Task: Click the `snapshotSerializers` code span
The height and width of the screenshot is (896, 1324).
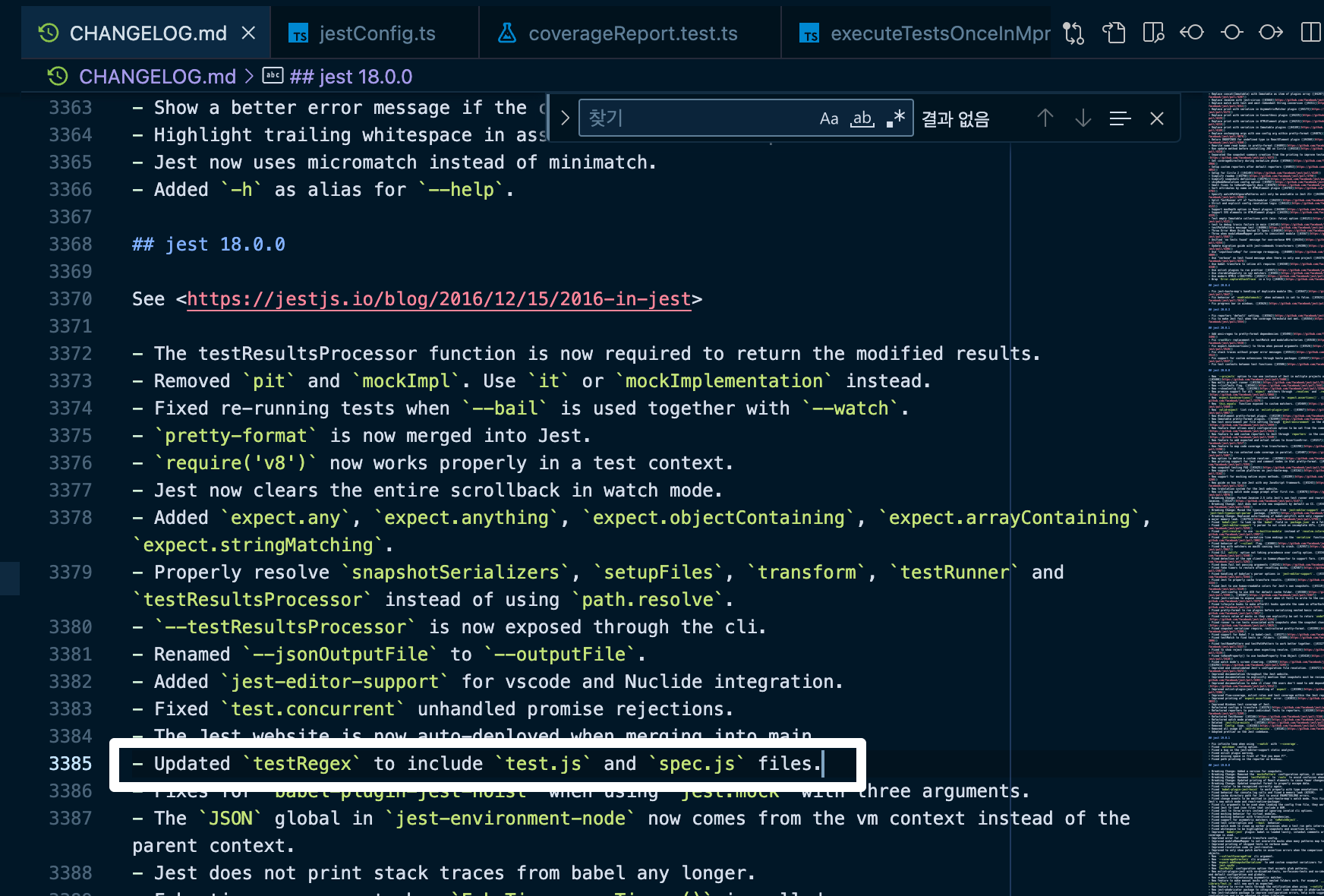Action: 456,573
